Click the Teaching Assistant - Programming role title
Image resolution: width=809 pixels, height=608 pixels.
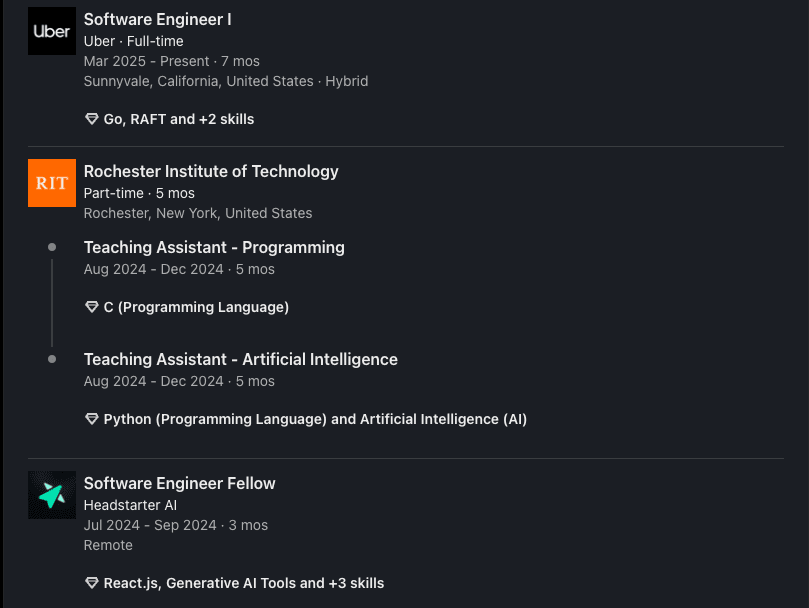pyautogui.click(x=214, y=247)
